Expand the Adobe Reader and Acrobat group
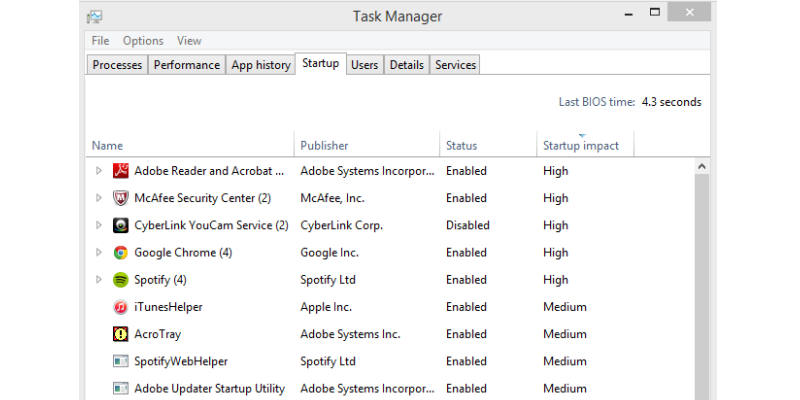This screenshot has height=400, width=800. tap(99, 171)
